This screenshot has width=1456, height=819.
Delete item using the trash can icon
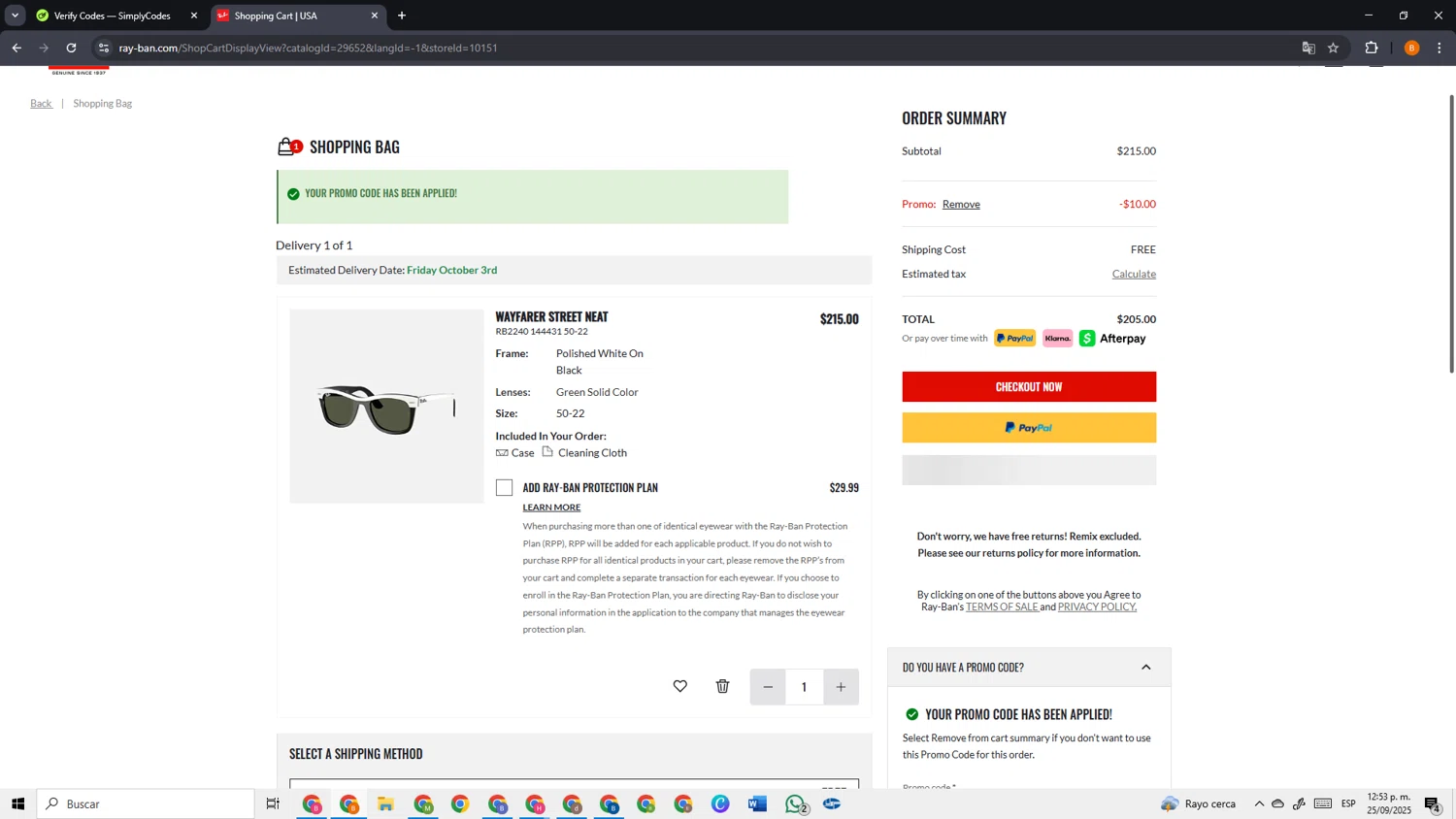(x=722, y=686)
